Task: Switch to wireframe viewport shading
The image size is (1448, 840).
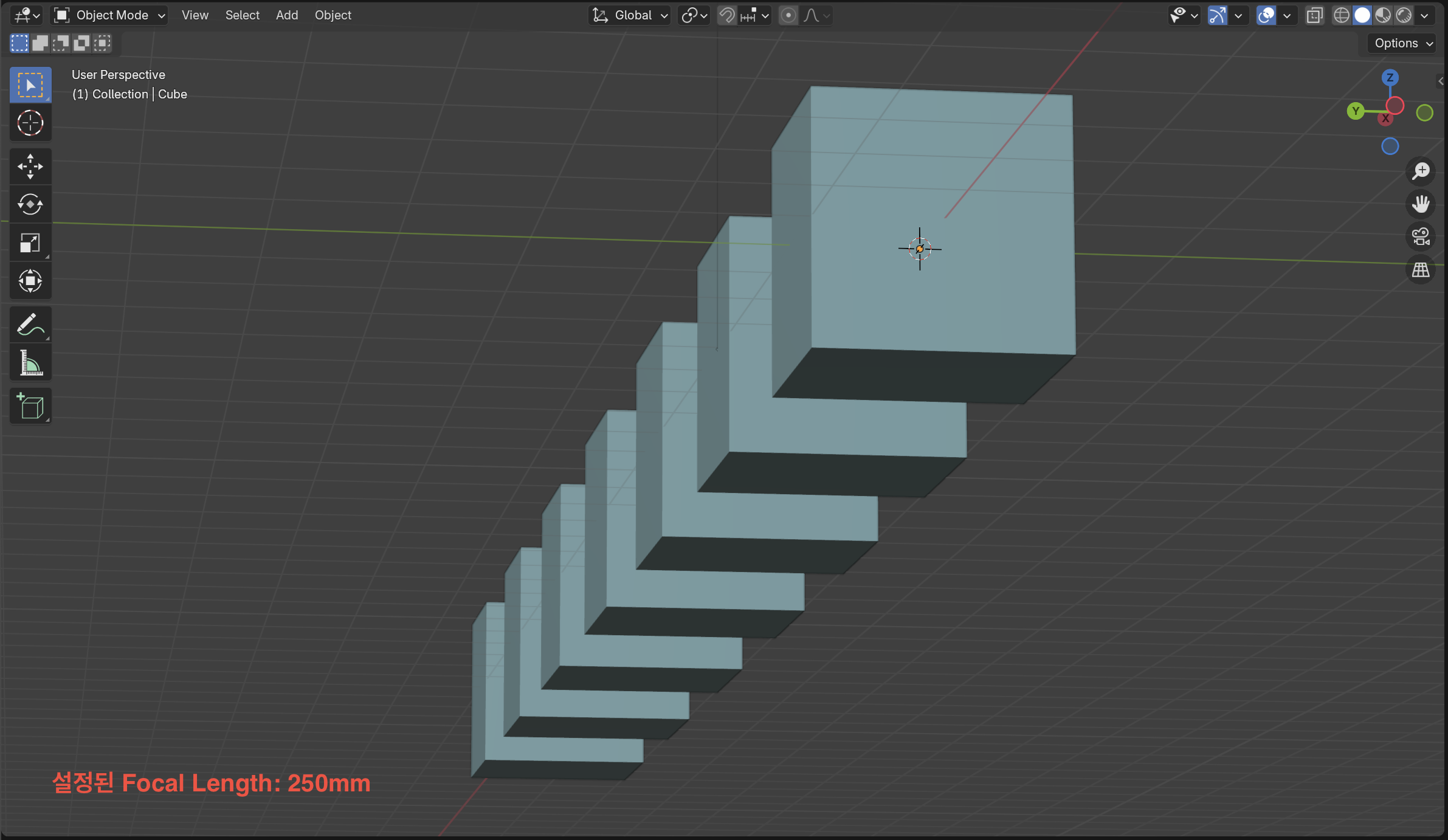Action: point(1341,15)
